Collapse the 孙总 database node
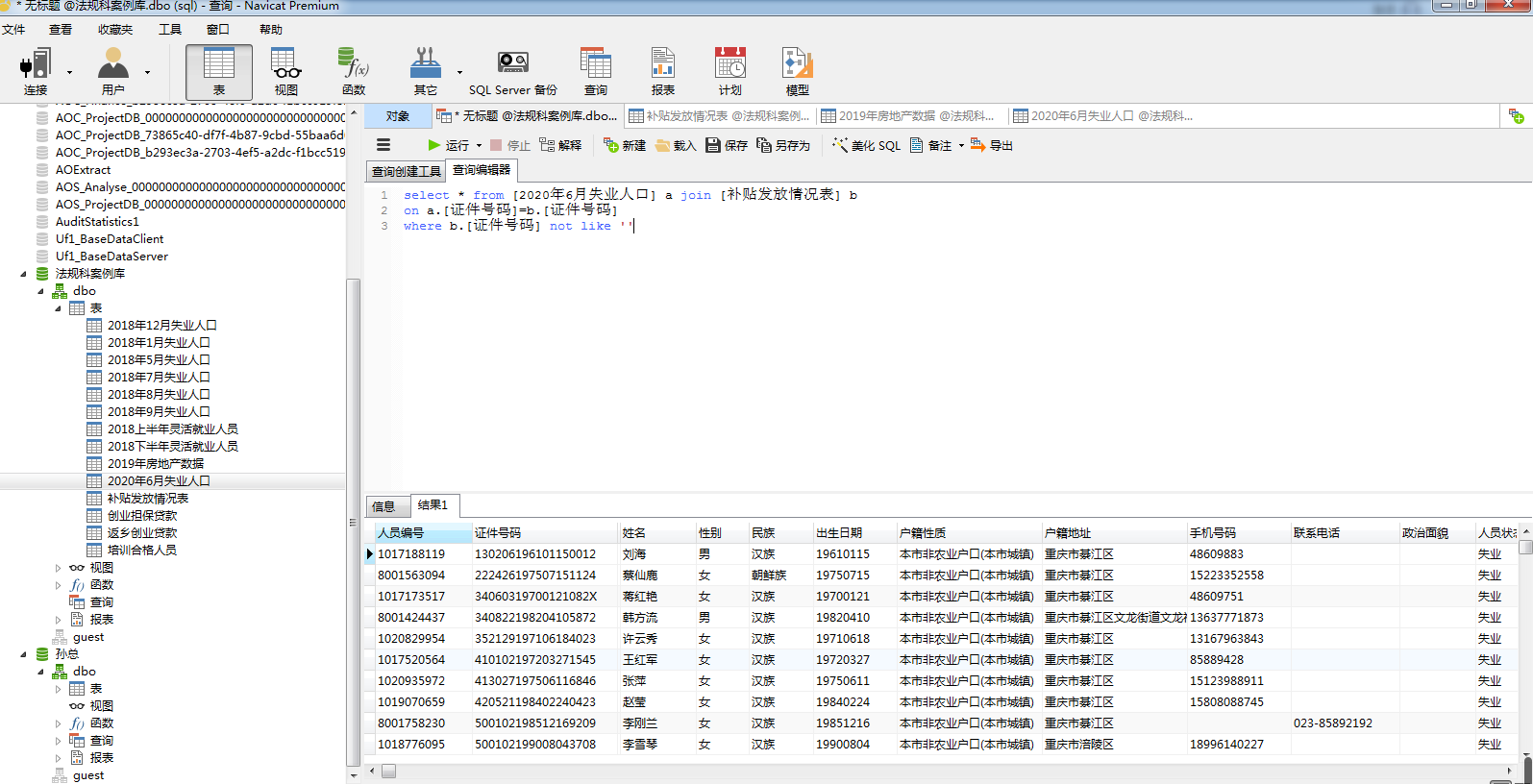The image size is (1533, 784). click(x=24, y=654)
